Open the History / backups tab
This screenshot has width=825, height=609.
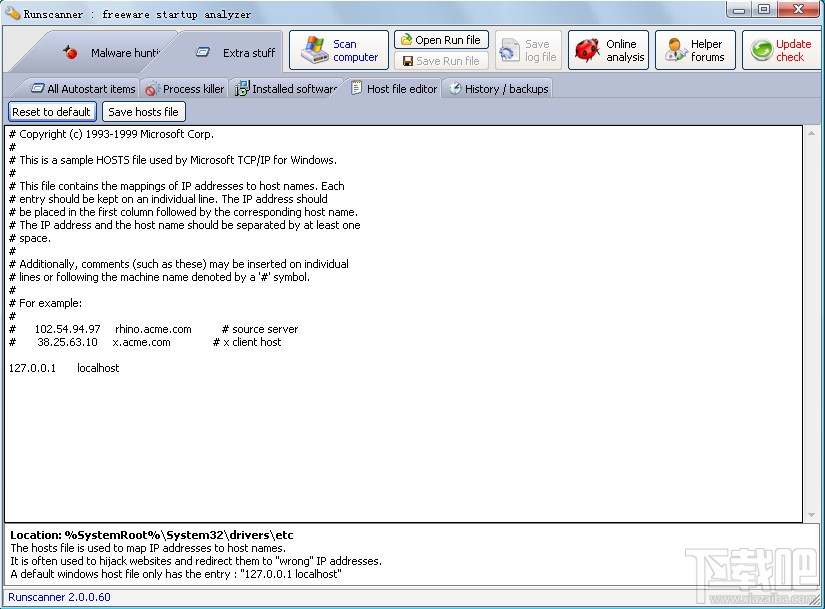pyautogui.click(x=498, y=88)
